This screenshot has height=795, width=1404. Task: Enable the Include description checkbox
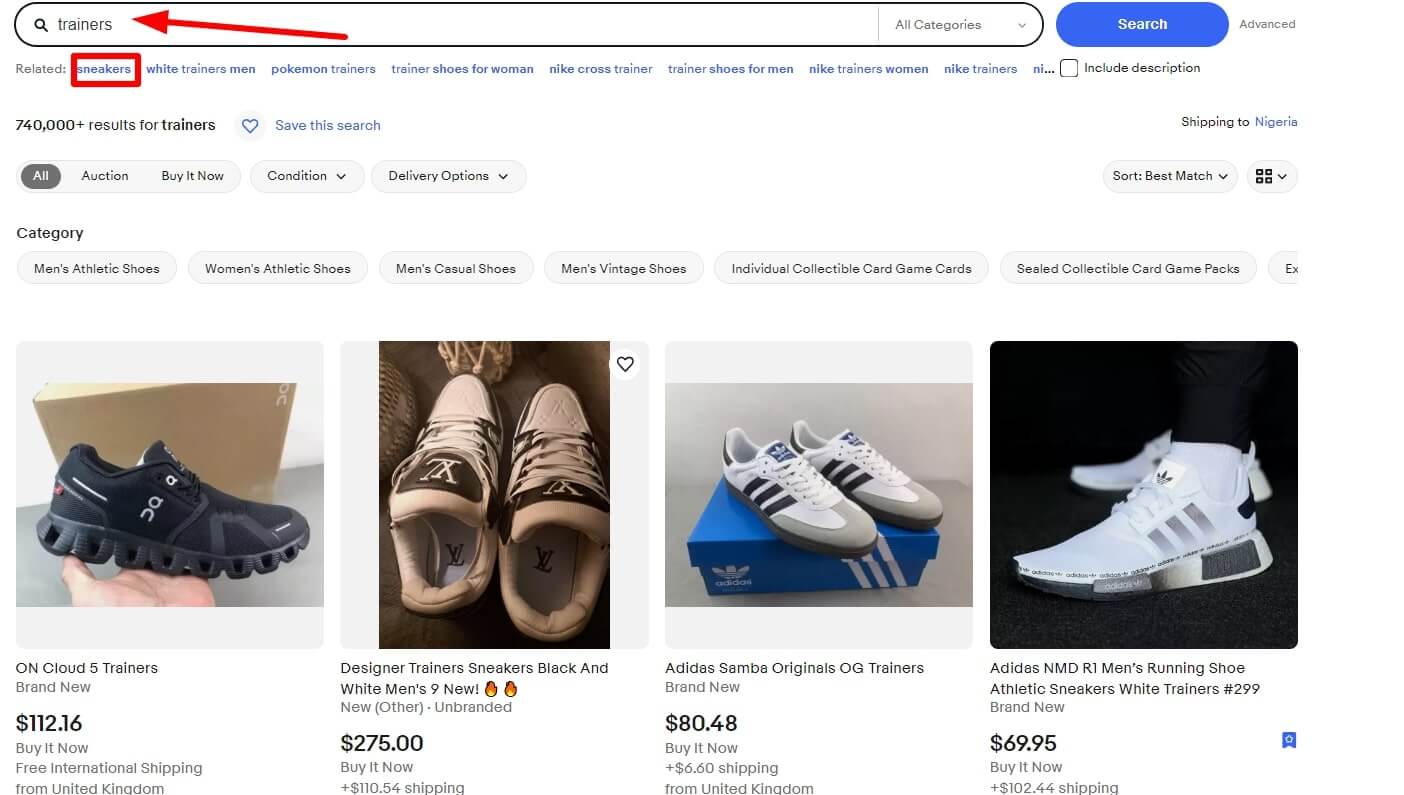1069,69
